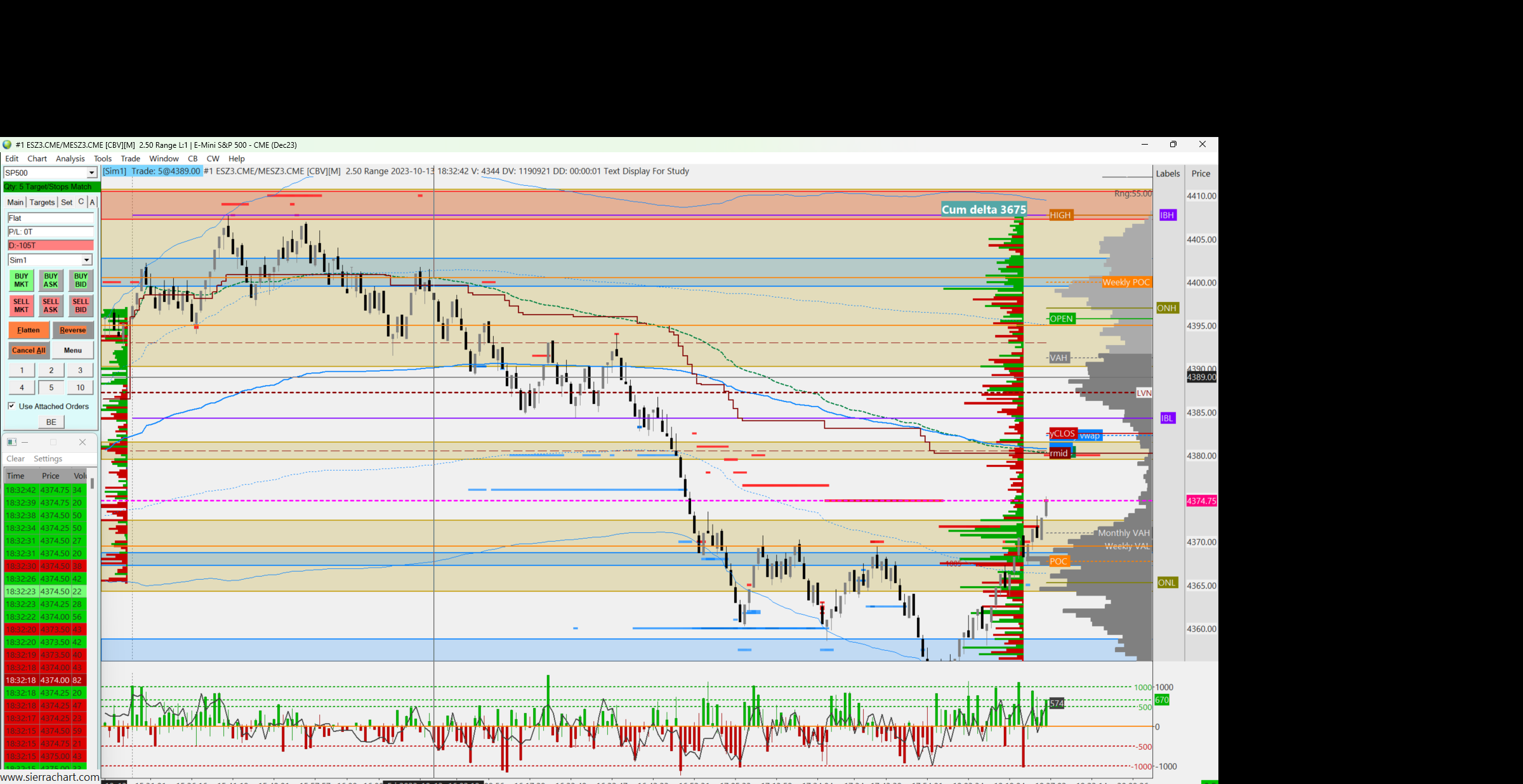Open the trade window Menu button
This screenshot has width=1523, height=784.
73,350
